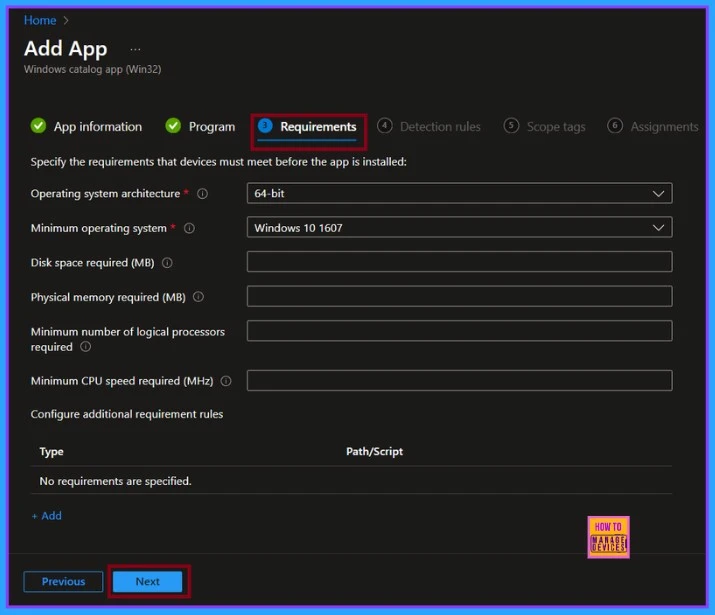Screen dimensions: 715x615
Task: Click info icon for Minimum CPU speed
Action: (226, 381)
